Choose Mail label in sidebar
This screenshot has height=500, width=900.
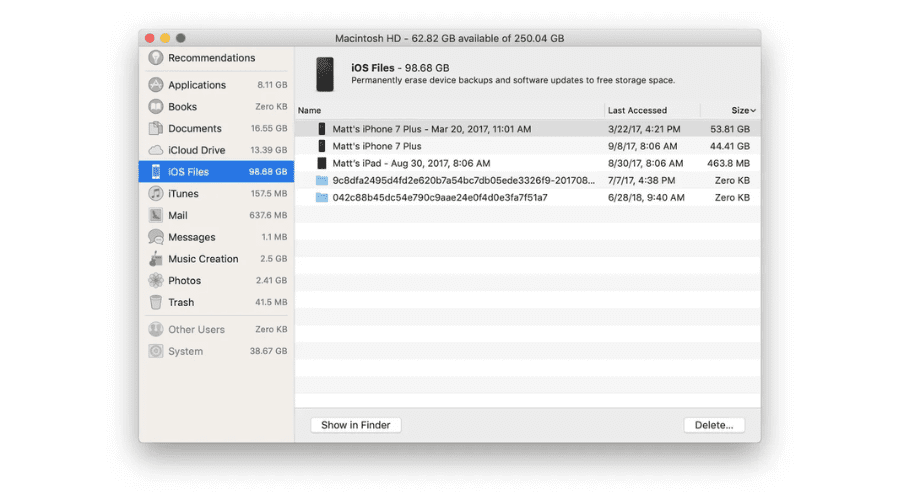[178, 215]
